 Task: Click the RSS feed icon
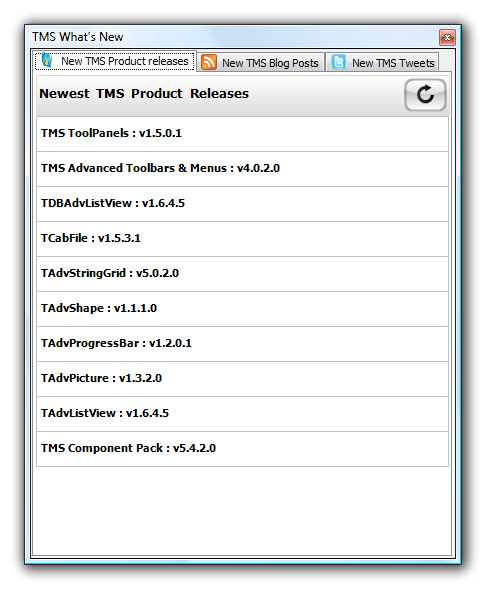(208, 62)
